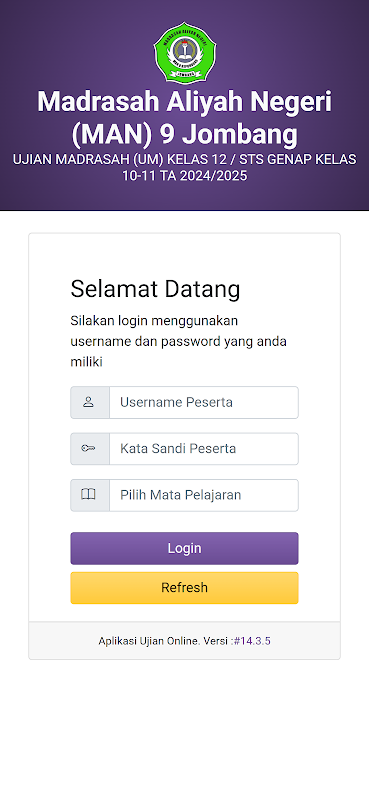Focus the Username Peserta input field
This screenshot has width=369, height=800.
click(204, 403)
